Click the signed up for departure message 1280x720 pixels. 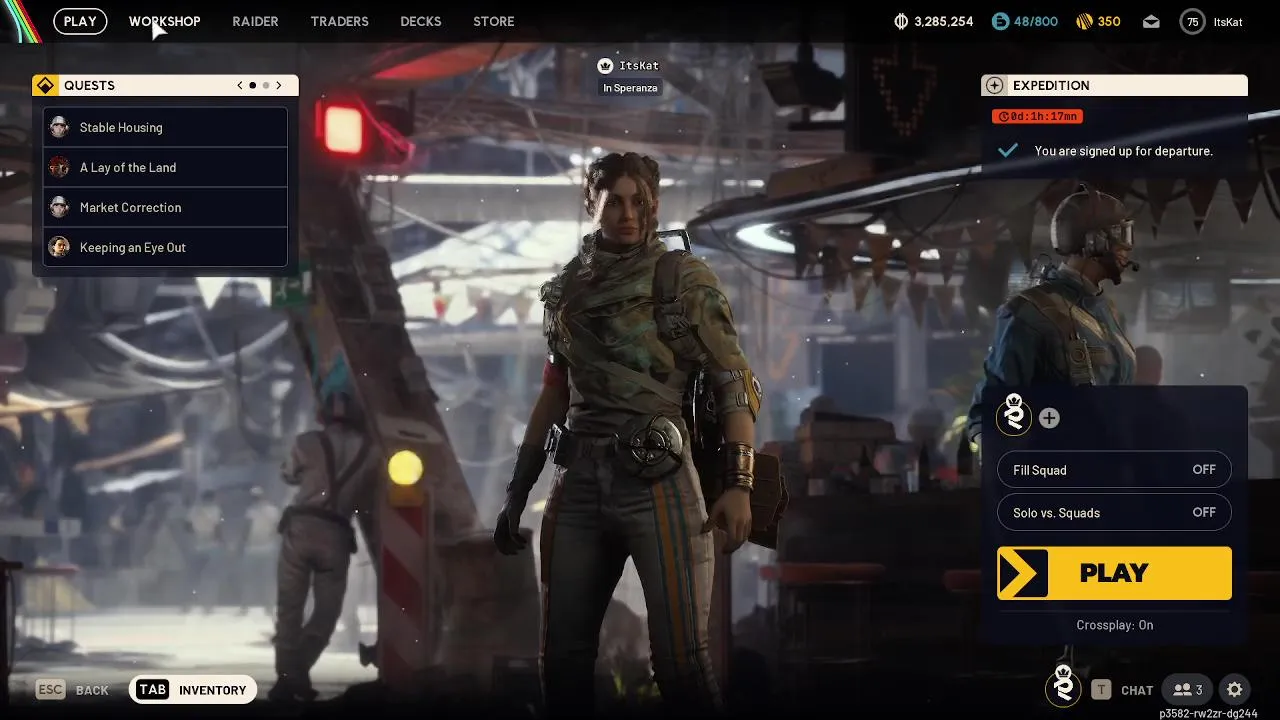point(1124,151)
